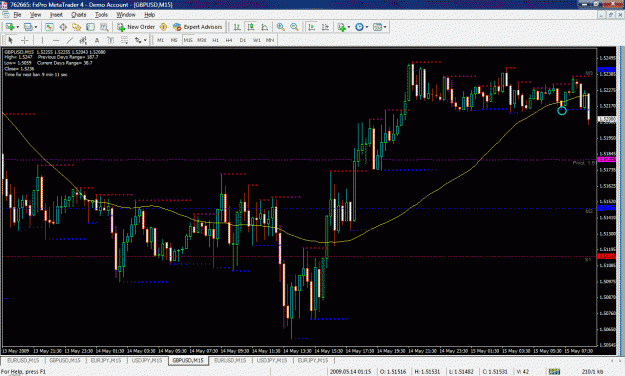Show the Terminal panel
Screen dimensions: 625x376
point(90,27)
